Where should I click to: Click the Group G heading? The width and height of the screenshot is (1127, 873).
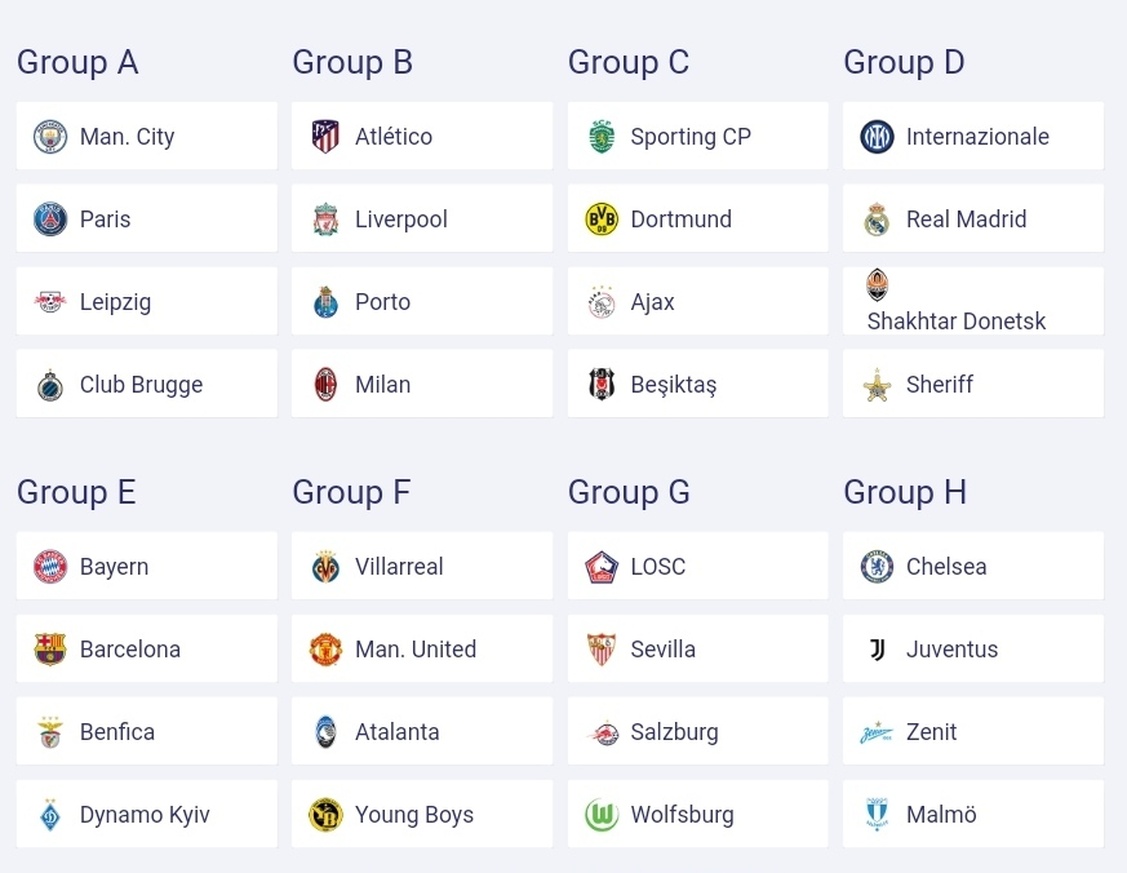(628, 492)
